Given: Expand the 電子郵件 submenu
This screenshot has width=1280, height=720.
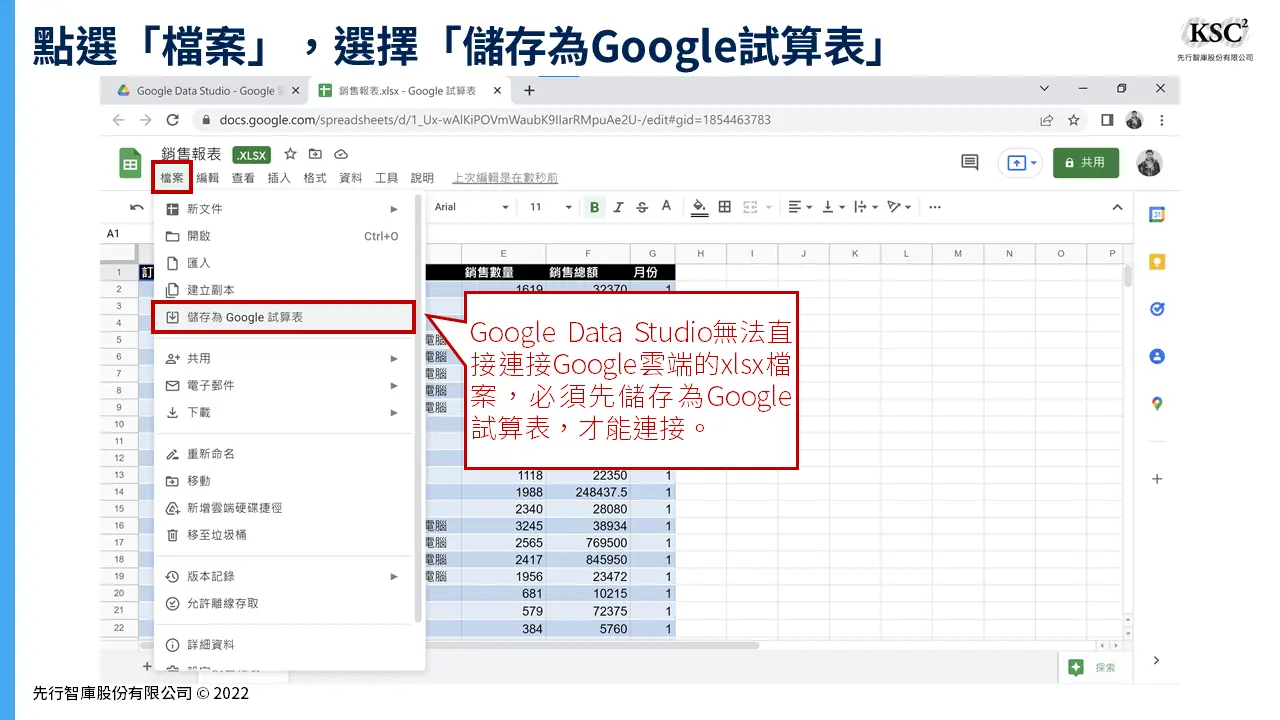Looking at the screenshot, I should (x=284, y=385).
